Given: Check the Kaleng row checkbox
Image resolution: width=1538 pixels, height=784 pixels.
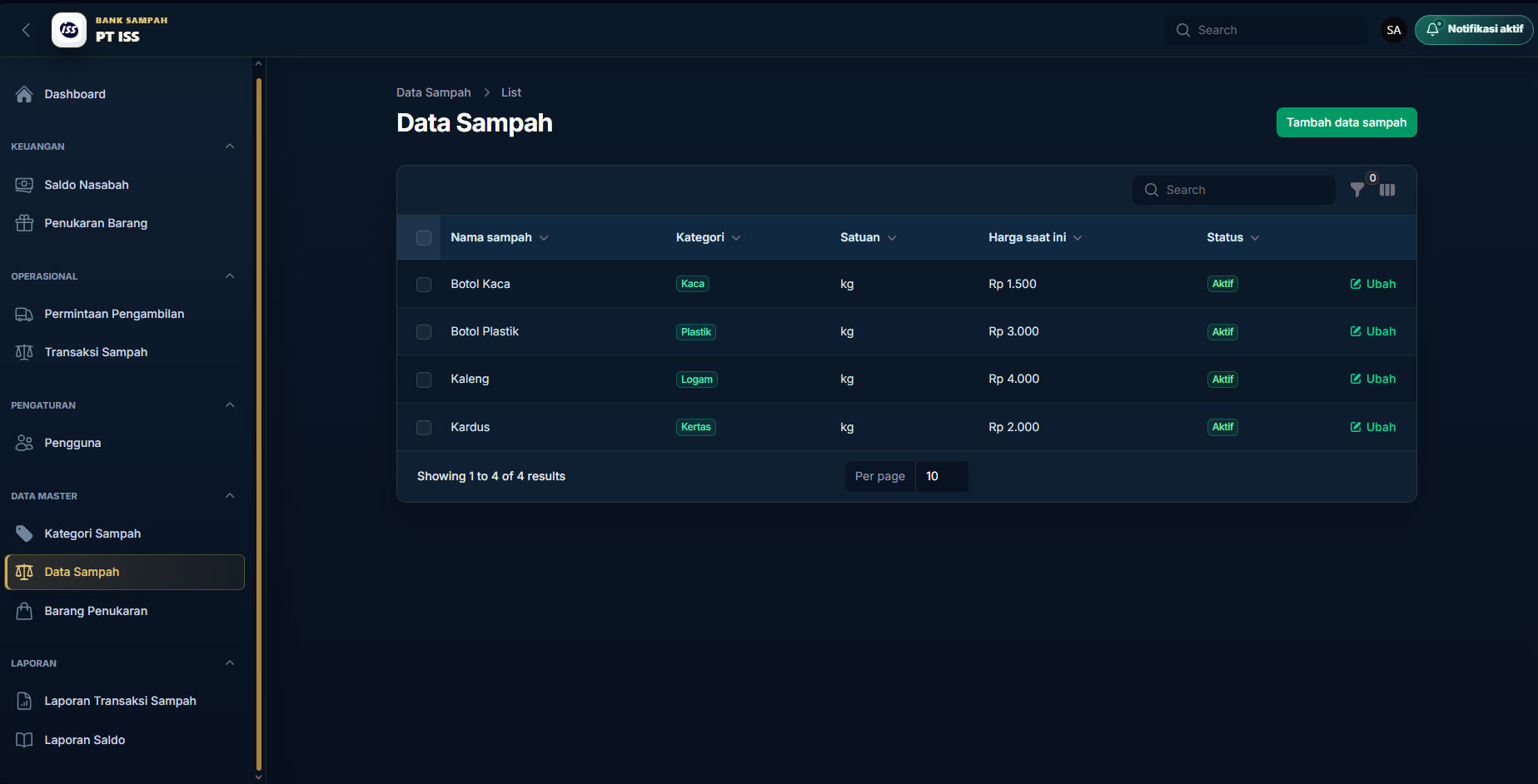Looking at the screenshot, I should coord(424,380).
